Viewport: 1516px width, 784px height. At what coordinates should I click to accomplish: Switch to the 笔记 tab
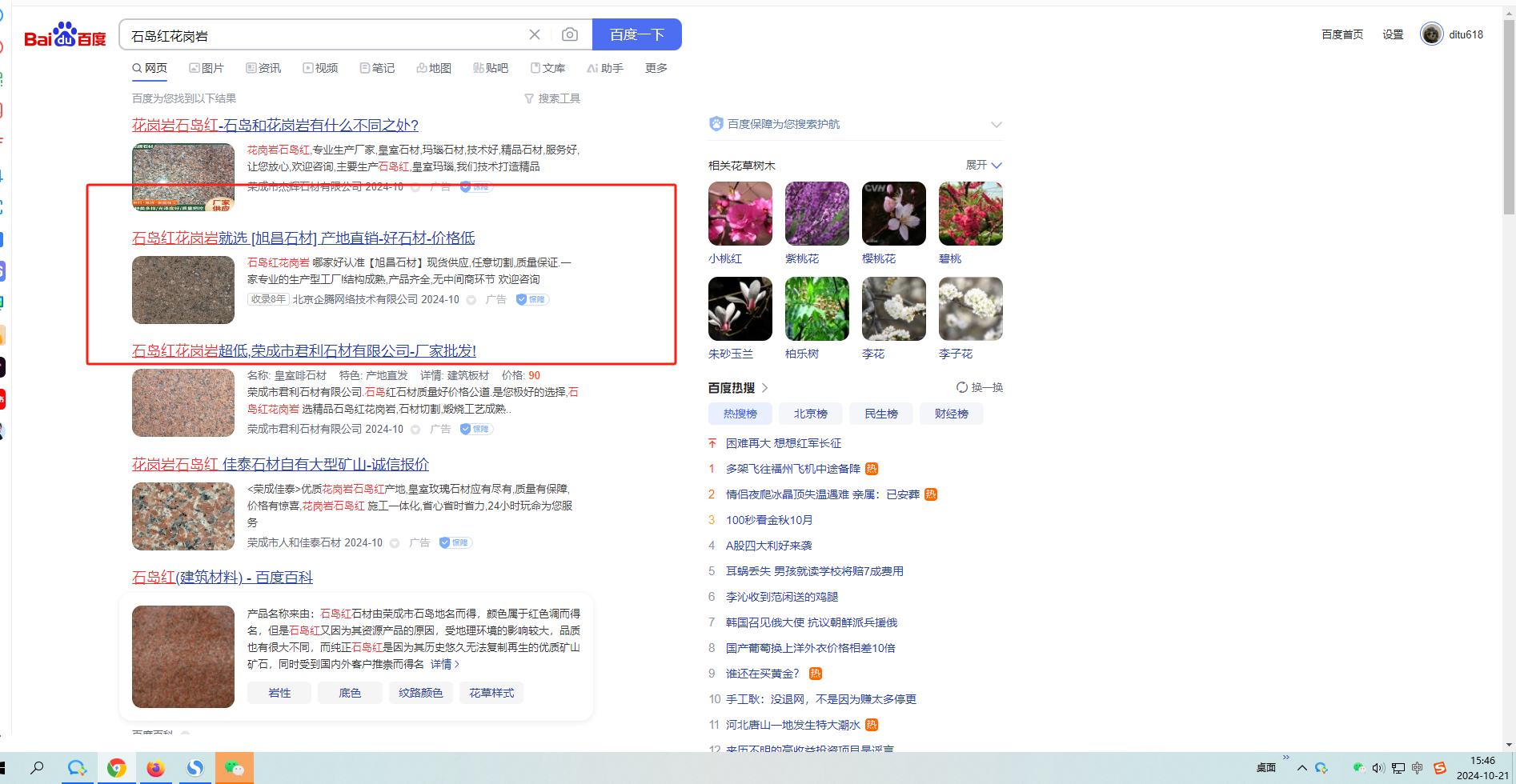coord(377,69)
